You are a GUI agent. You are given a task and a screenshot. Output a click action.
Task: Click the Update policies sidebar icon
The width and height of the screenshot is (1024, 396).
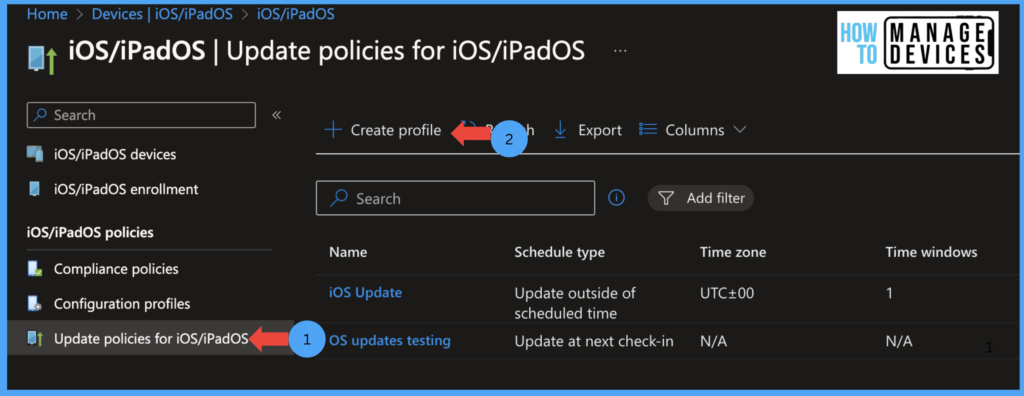pos(35,338)
